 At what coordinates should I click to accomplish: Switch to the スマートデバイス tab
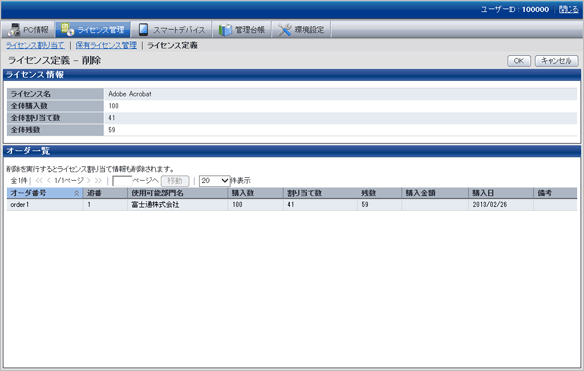[171, 29]
